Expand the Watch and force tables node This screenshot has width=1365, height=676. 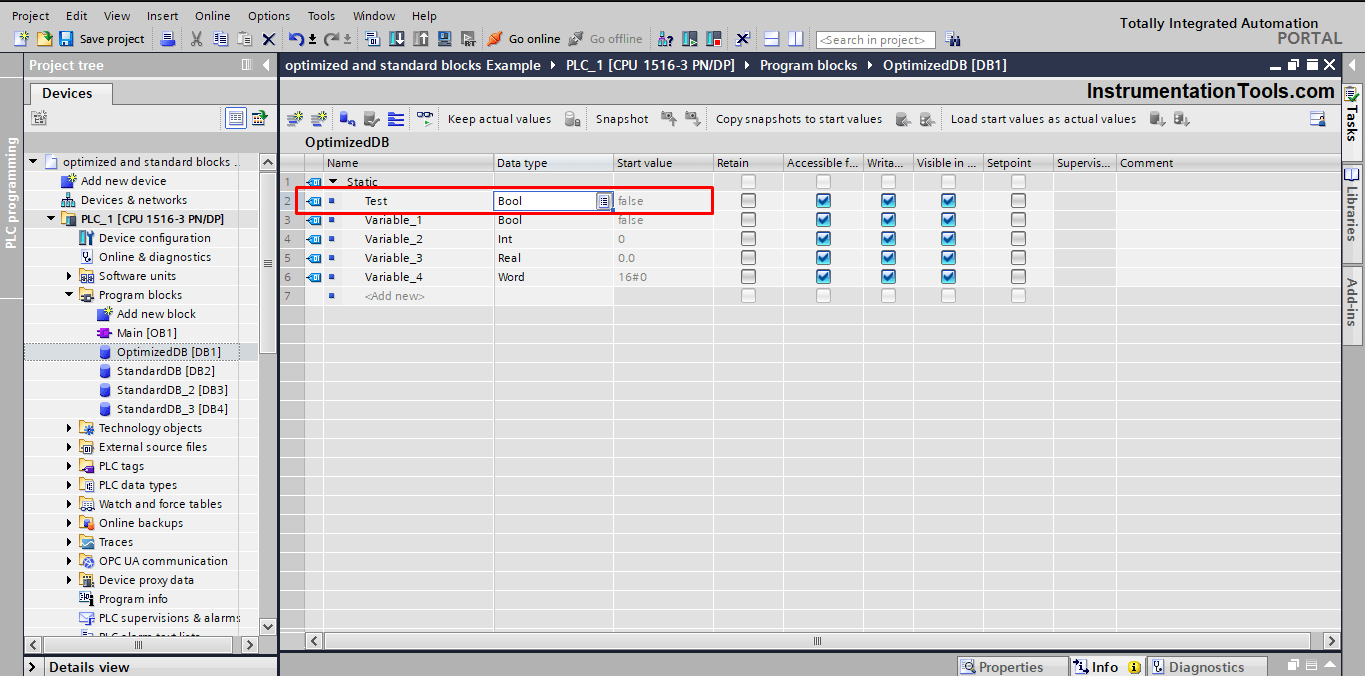click(70, 504)
